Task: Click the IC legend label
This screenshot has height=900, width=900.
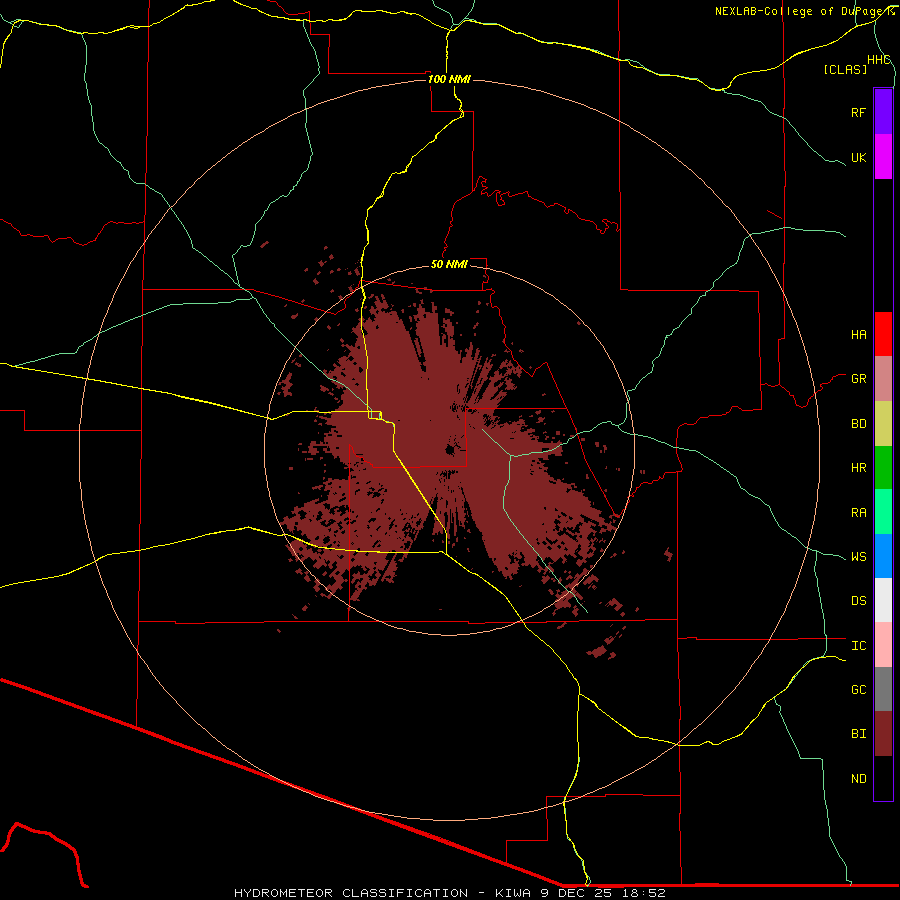Action: pos(858,646)
